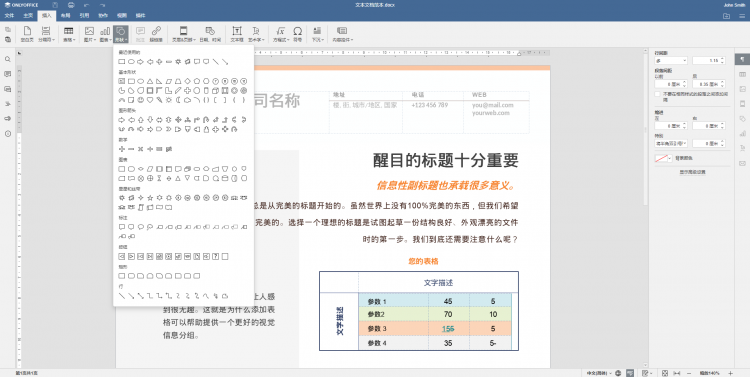The height and width of the screenshot is (377, 750).
Task: Open the header and footer dropdown
Action: coord(183,34)
